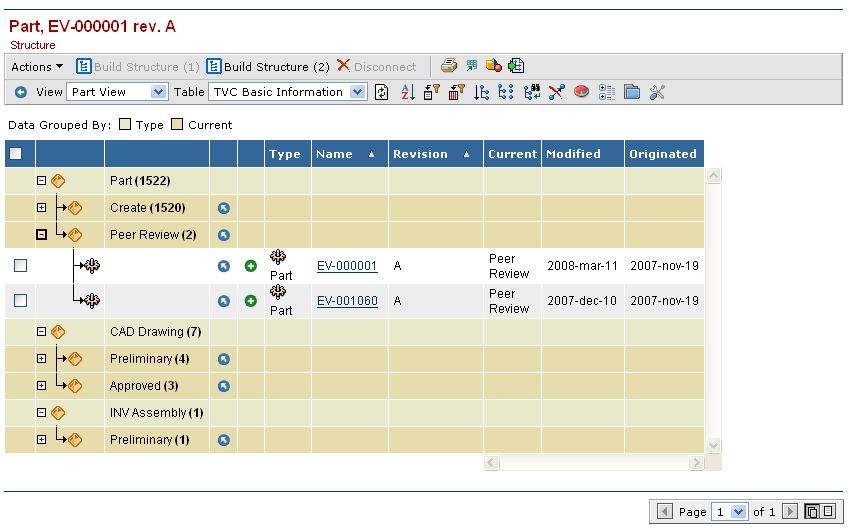
Task: Click the refresh table icon
Action: [x=381, y=92]
